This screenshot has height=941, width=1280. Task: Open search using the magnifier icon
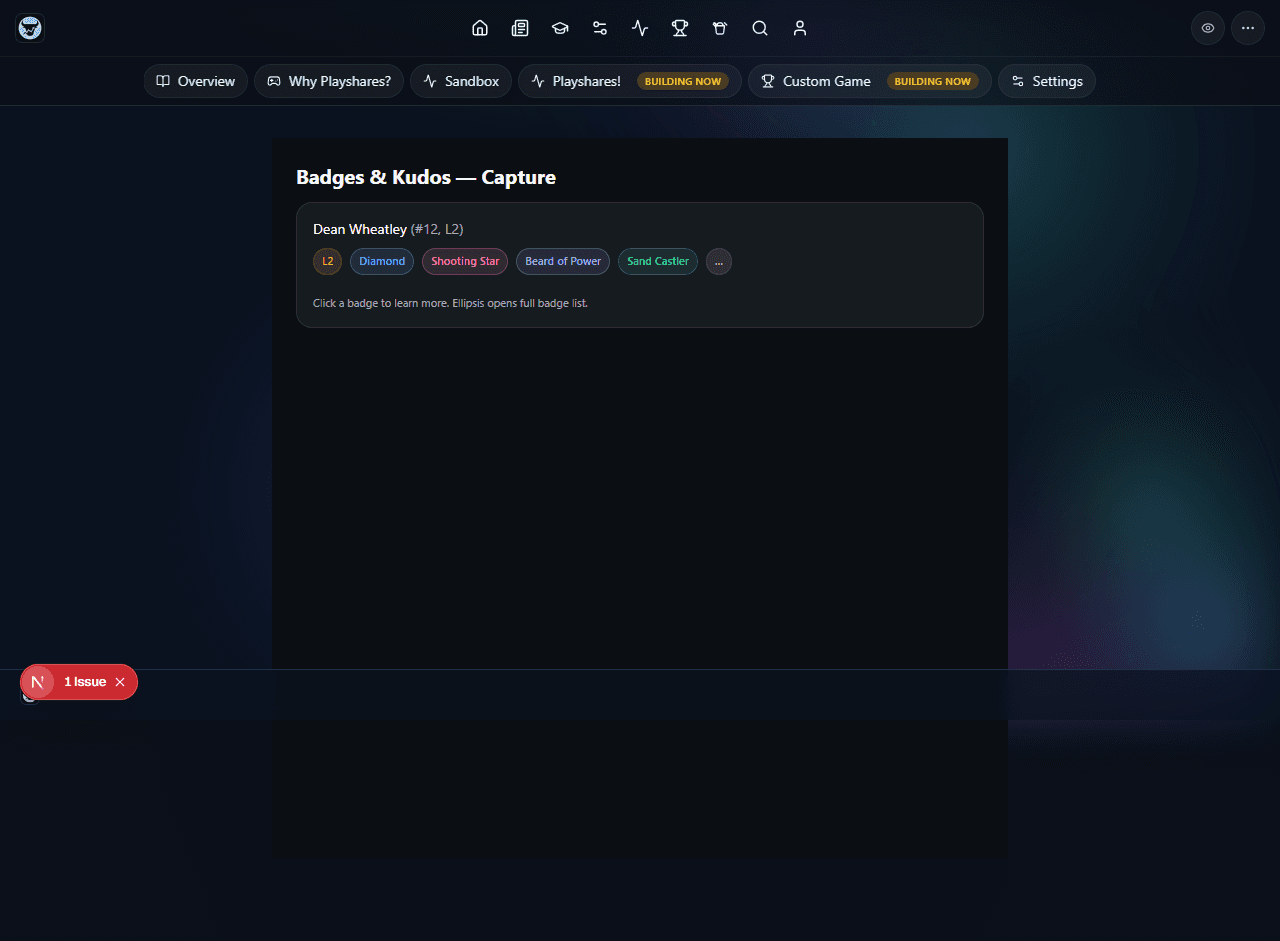760,28
